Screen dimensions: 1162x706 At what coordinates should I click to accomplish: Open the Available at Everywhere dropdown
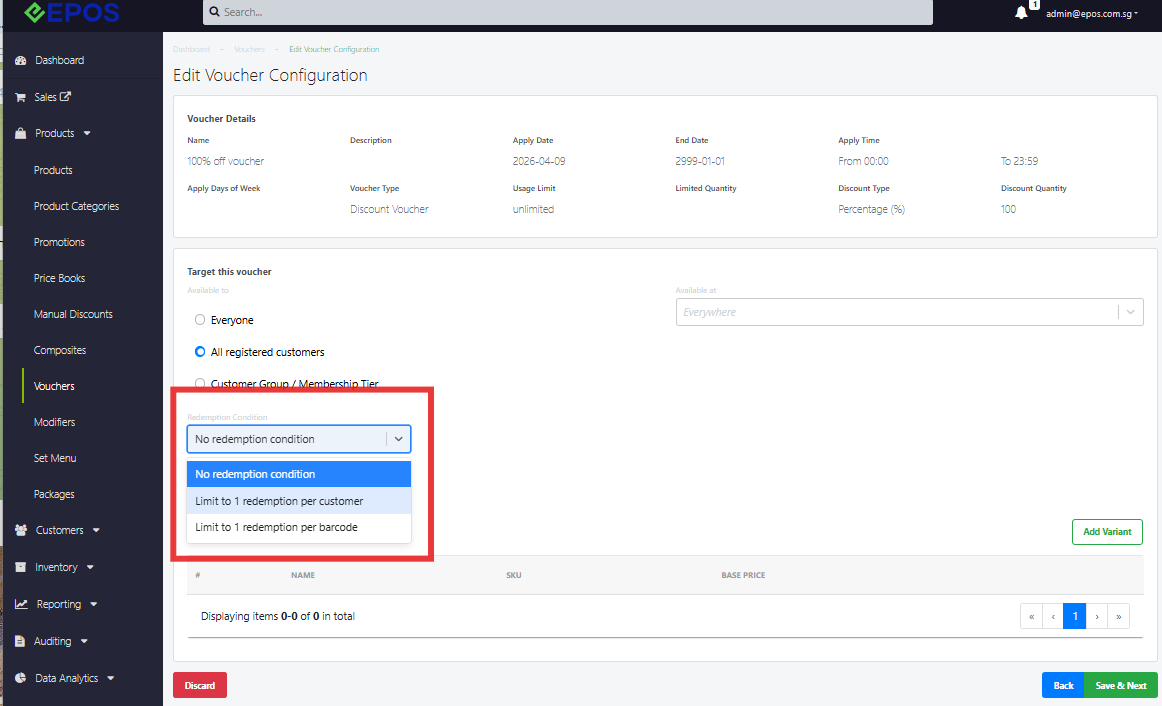click(909, 312)
